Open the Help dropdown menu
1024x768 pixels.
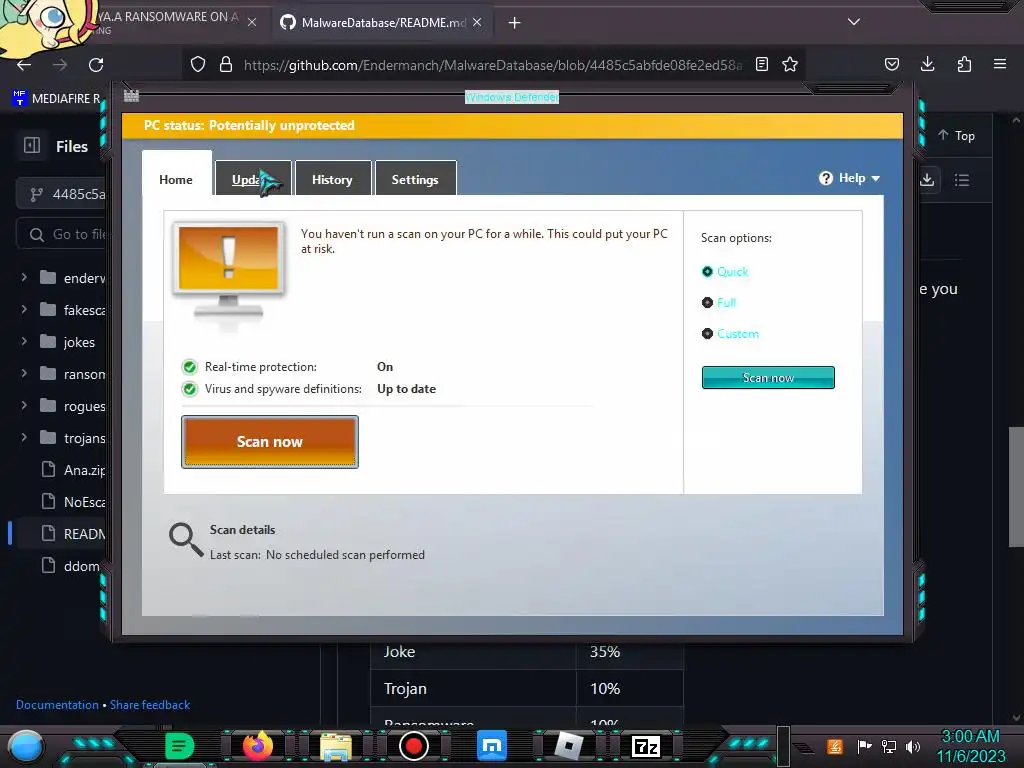[x=849, y=178]
